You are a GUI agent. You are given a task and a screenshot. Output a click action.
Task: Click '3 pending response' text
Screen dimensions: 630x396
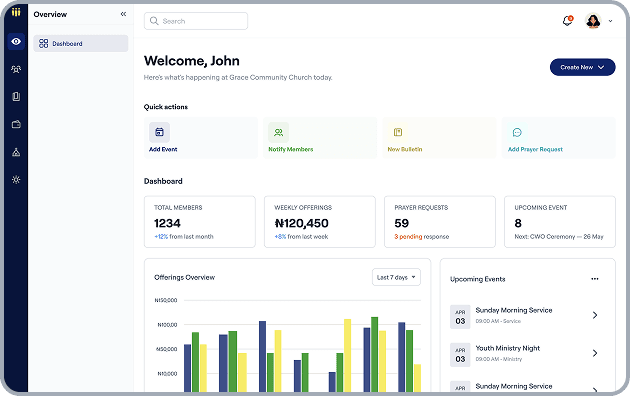pyautogui.click(x=422, y=237)
